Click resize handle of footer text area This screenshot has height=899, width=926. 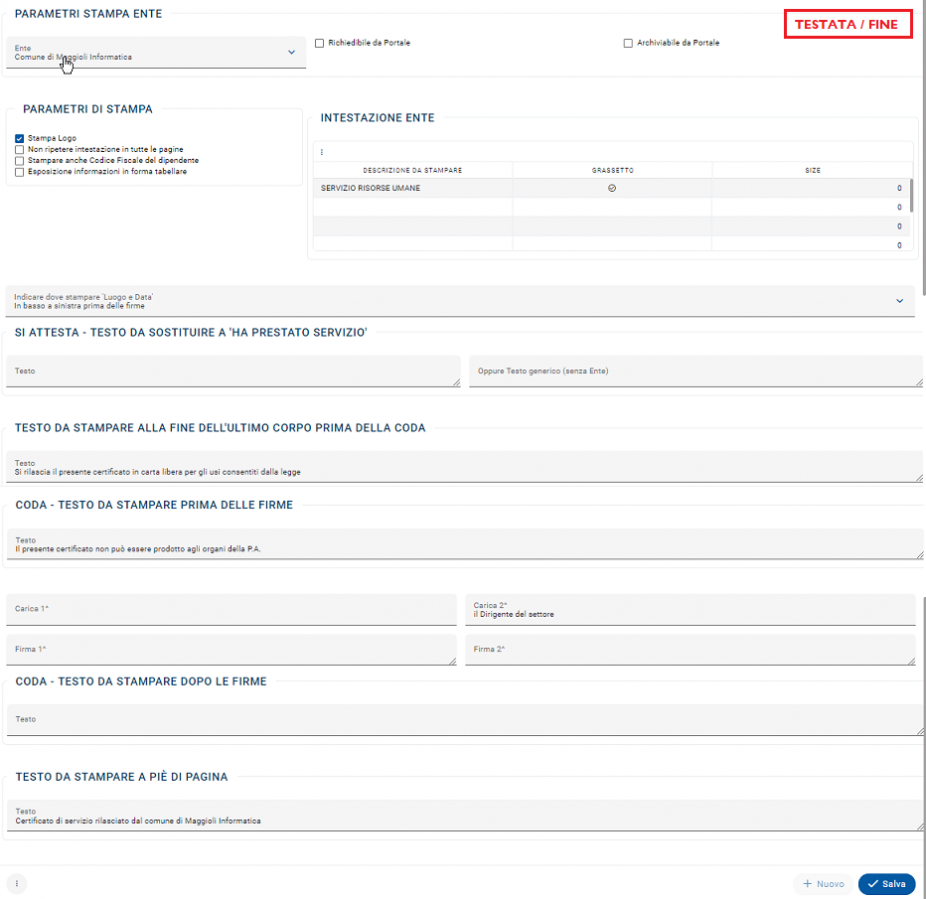pos(918,825)
